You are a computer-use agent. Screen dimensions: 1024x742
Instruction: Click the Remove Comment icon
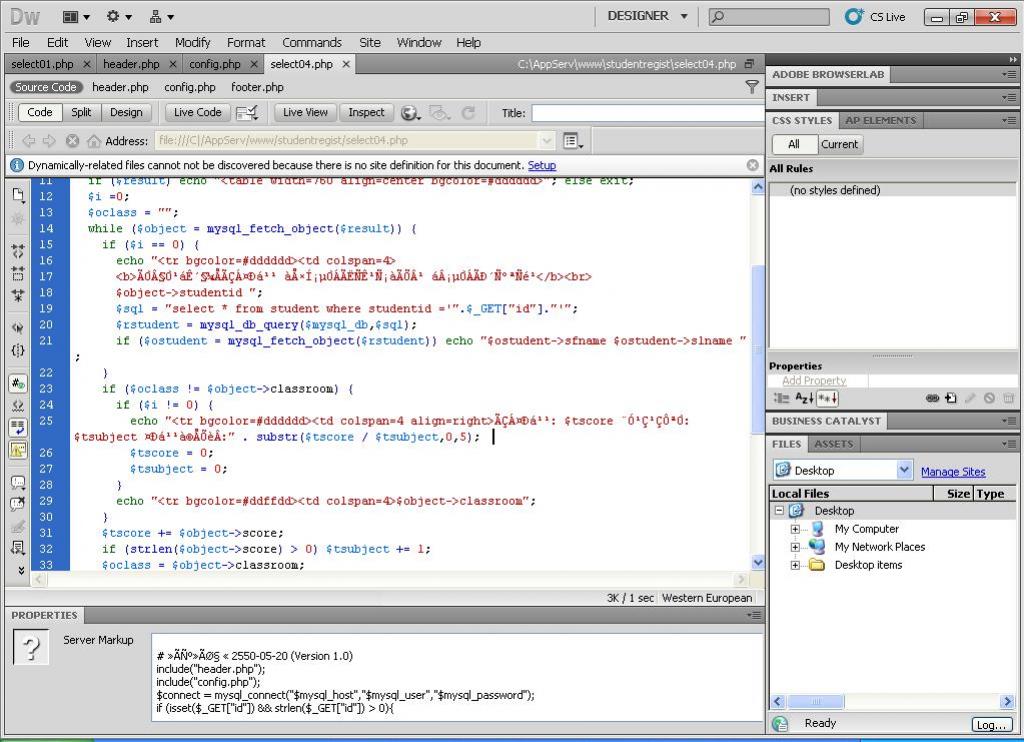click(x=18, y=504)
